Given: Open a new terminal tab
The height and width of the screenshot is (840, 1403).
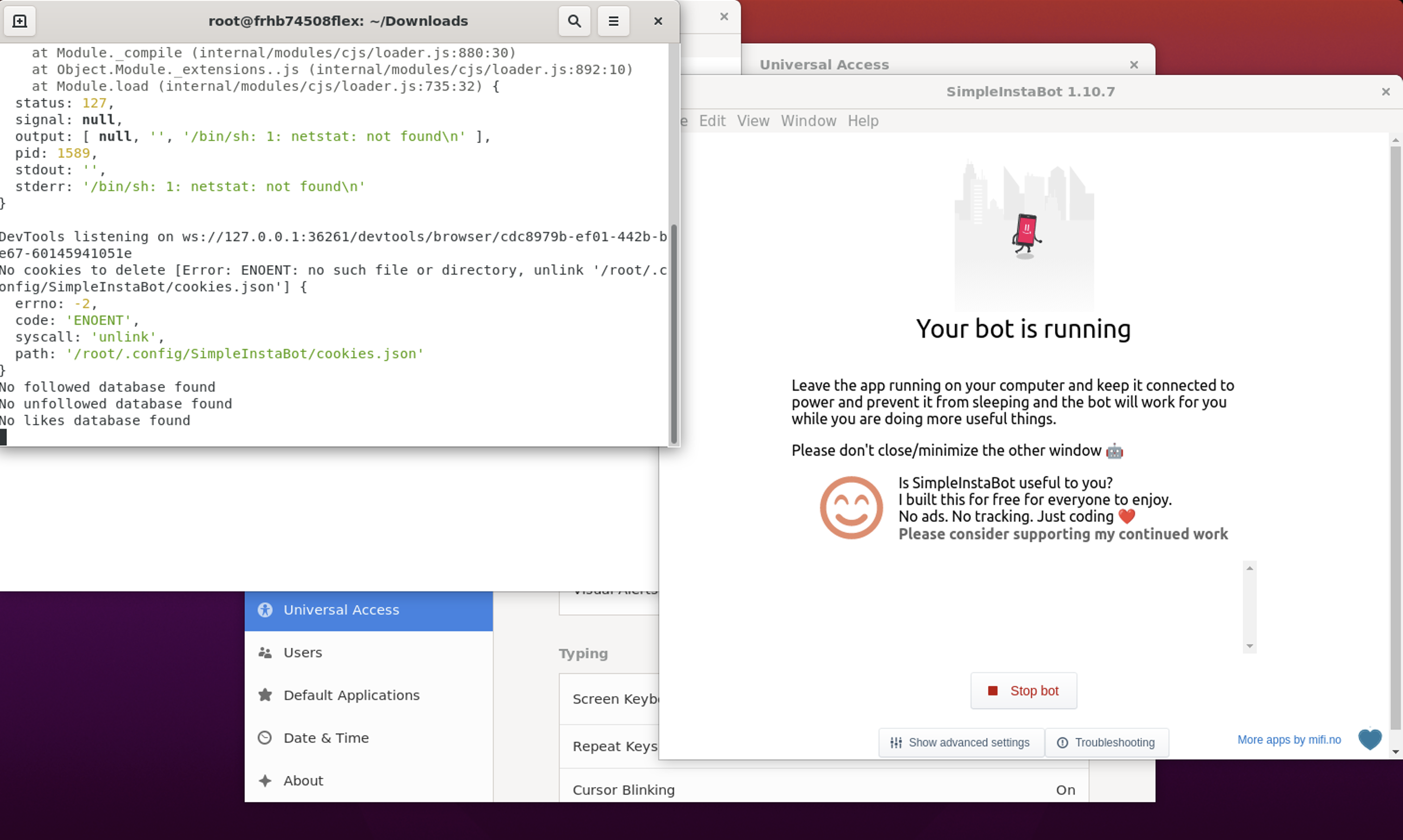Looking at the screenshot, I should point(20,20).
